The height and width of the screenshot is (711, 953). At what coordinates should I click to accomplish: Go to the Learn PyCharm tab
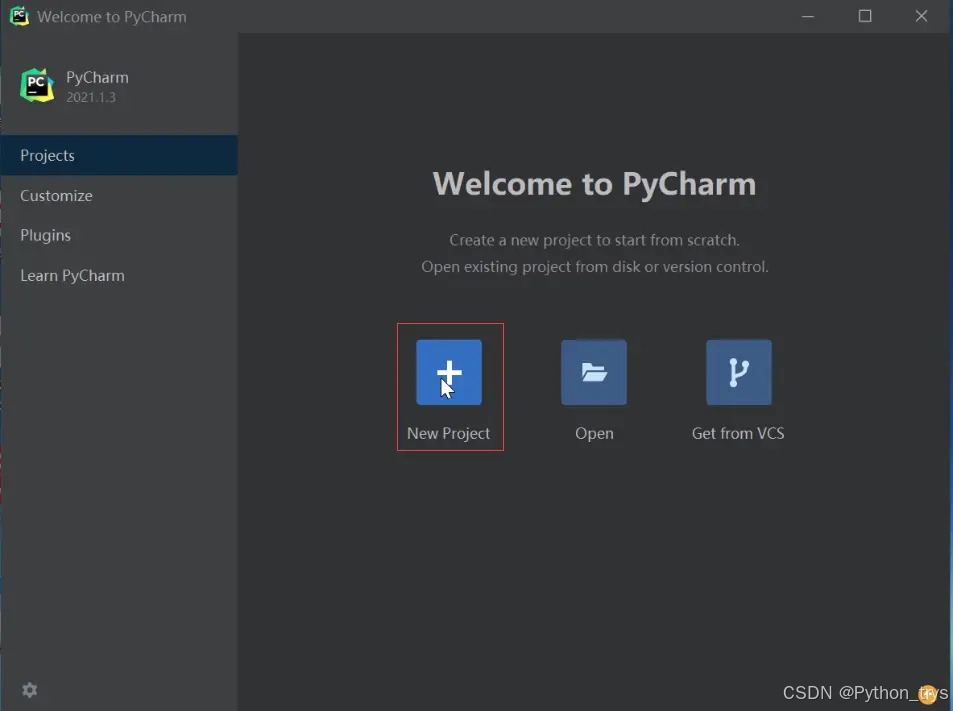tap(119, 276)
